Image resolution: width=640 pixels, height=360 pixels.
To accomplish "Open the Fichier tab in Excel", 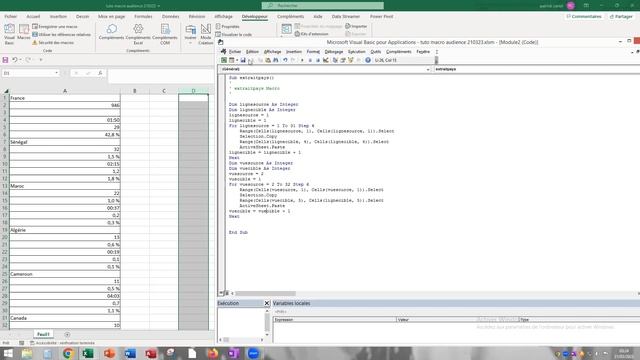I will click(11, 17).
